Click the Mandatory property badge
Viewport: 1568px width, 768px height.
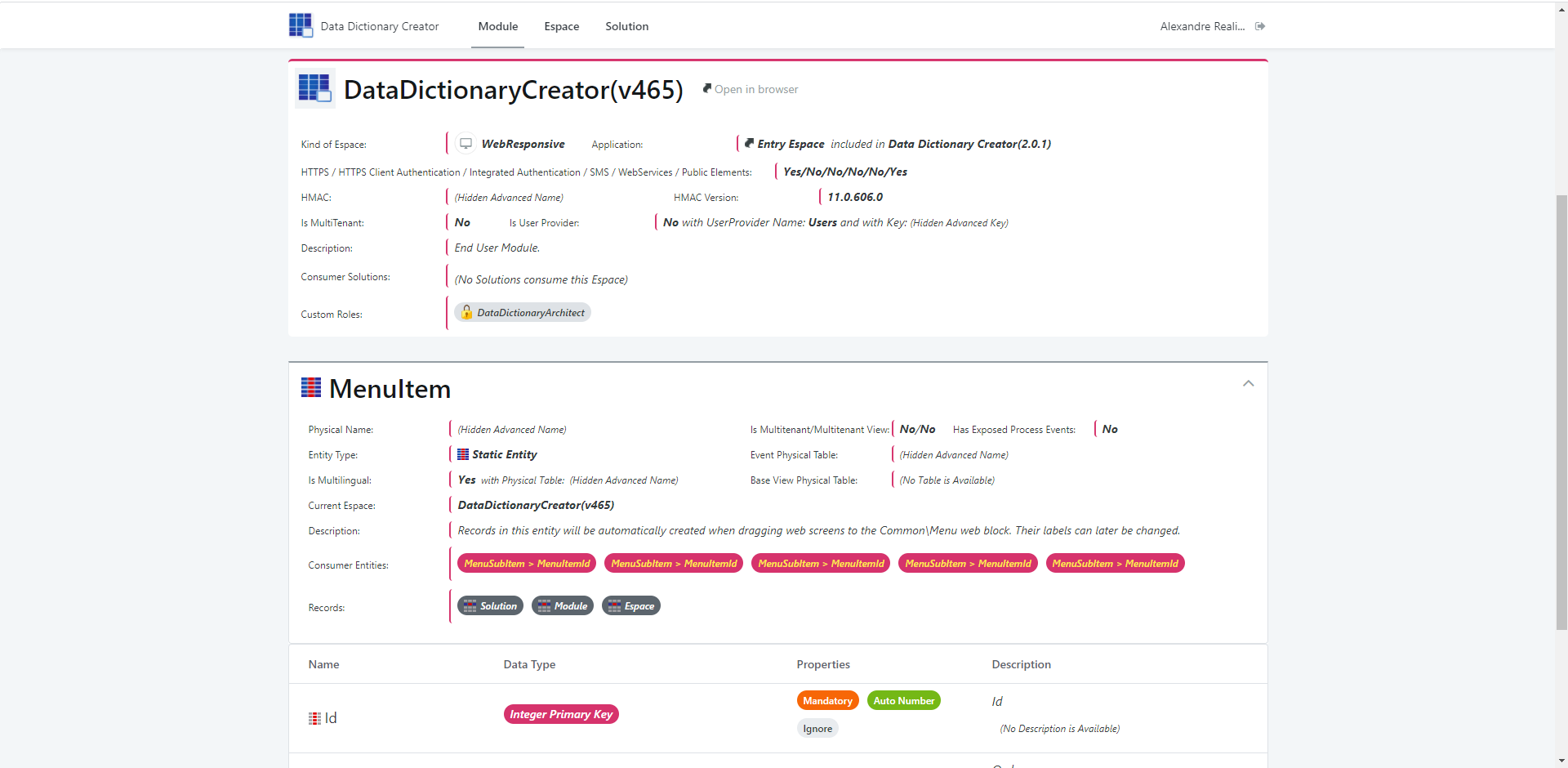click(827, 700)
